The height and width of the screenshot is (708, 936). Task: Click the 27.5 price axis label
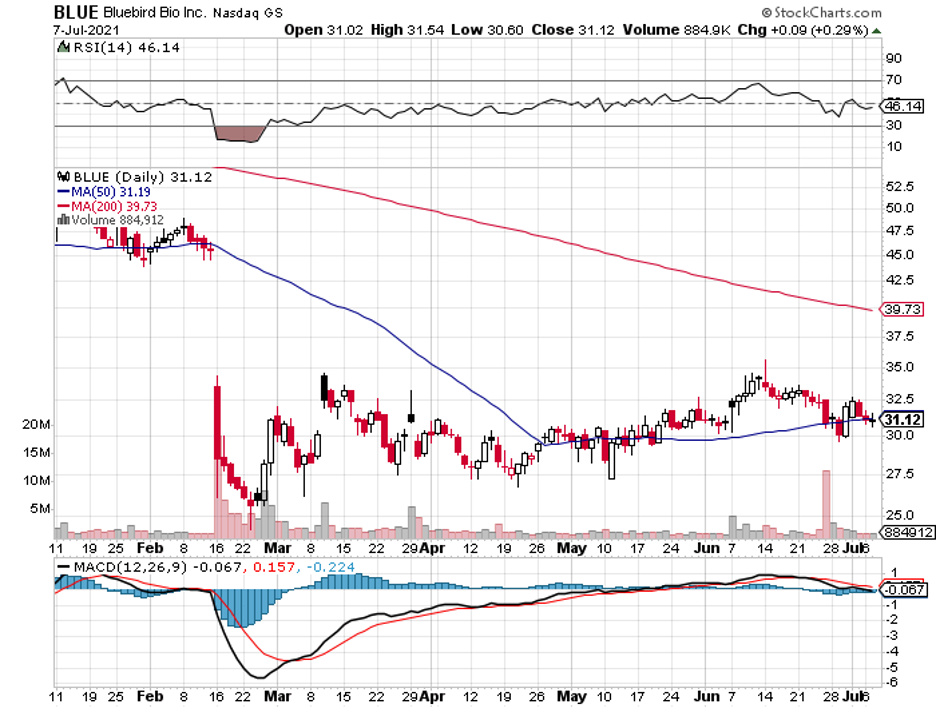pos(900,473)
